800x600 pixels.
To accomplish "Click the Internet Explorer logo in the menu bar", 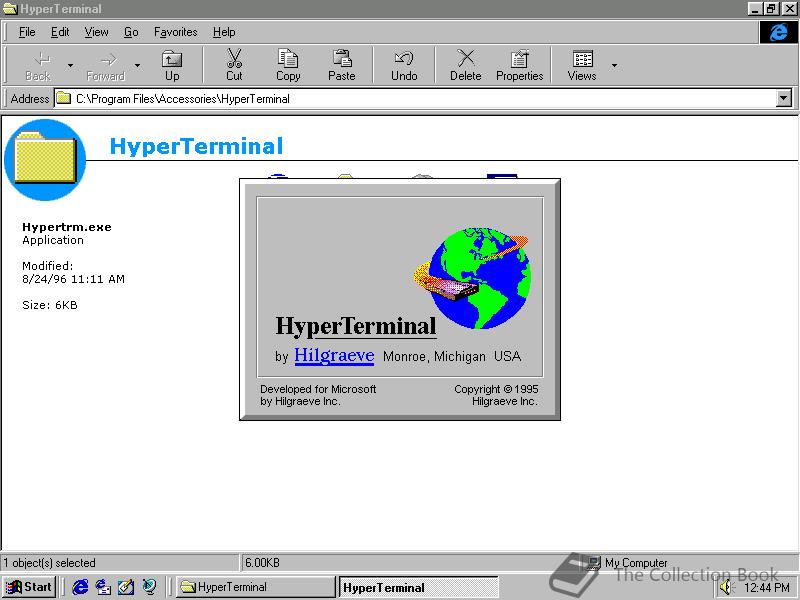I will [778, 33].
